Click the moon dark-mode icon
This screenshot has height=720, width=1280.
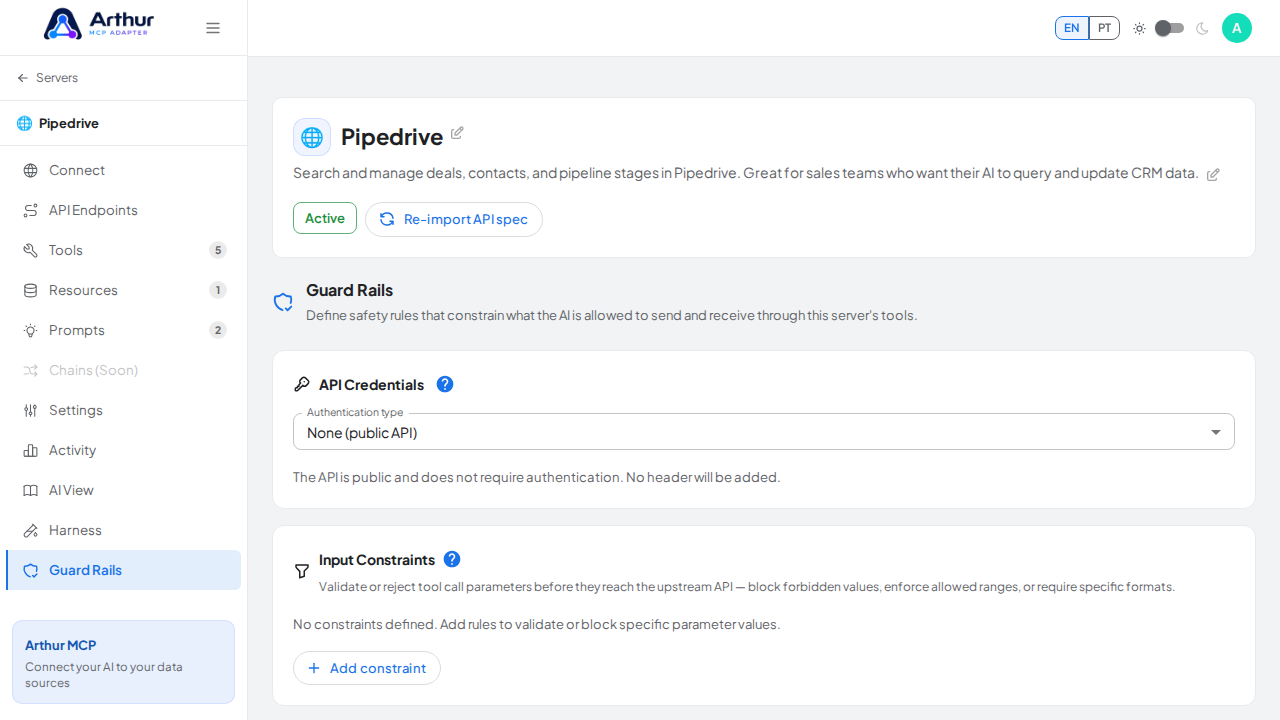point(1202,28)
